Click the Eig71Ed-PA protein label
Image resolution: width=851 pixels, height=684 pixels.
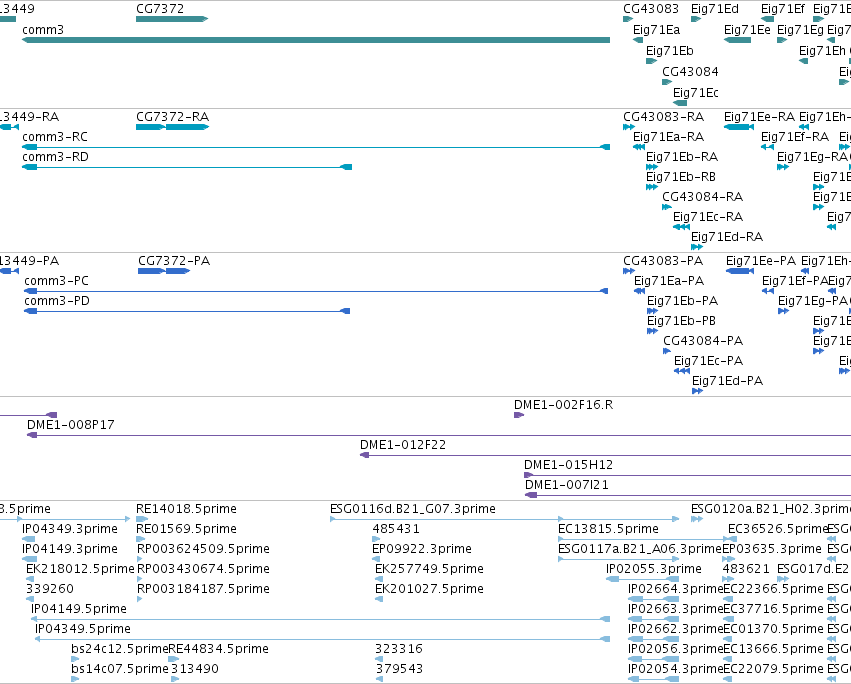[727, 381]
